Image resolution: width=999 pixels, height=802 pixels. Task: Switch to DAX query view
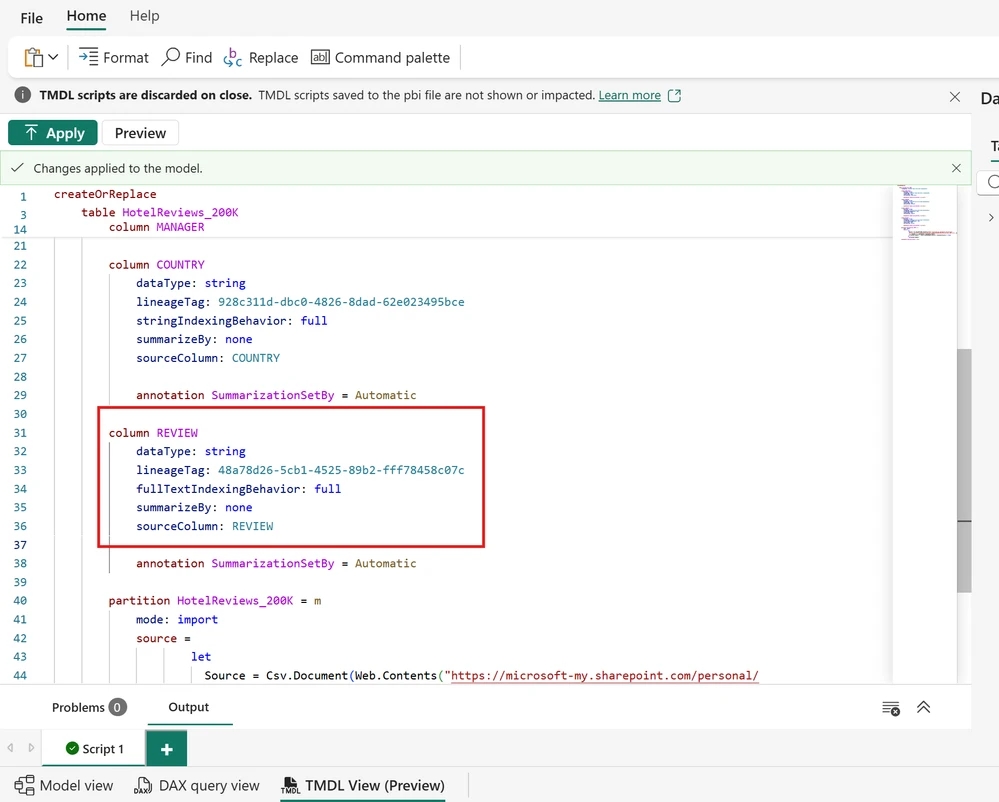(197, 785)
